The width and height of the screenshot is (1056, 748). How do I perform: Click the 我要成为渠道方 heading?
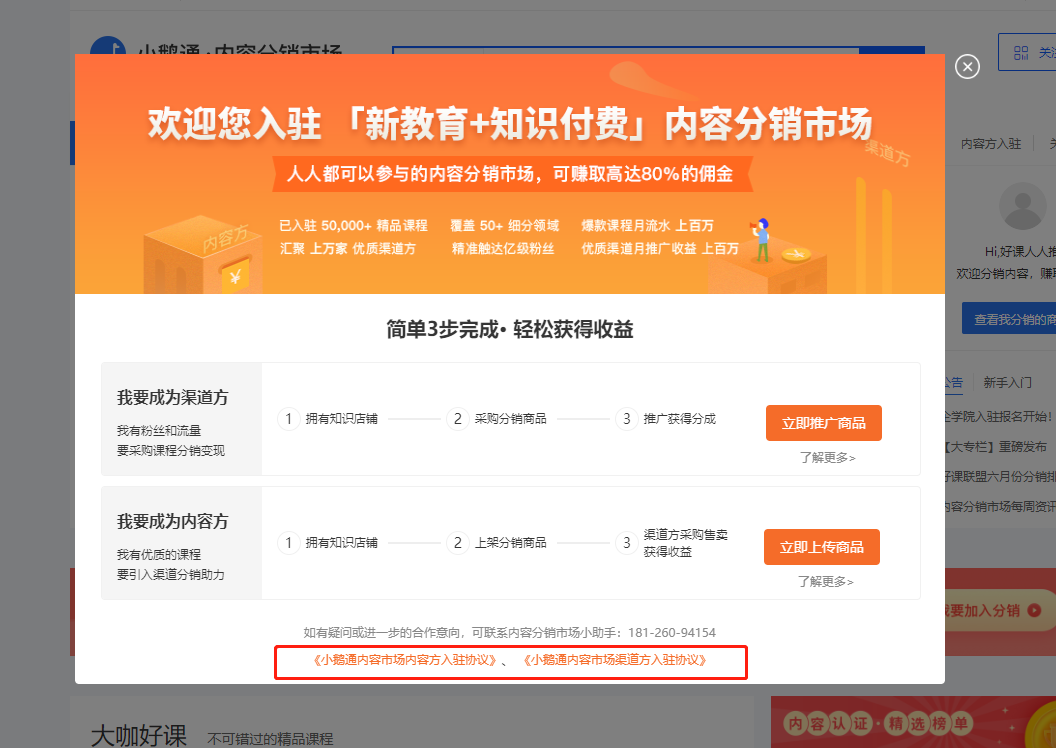[172, 397]
